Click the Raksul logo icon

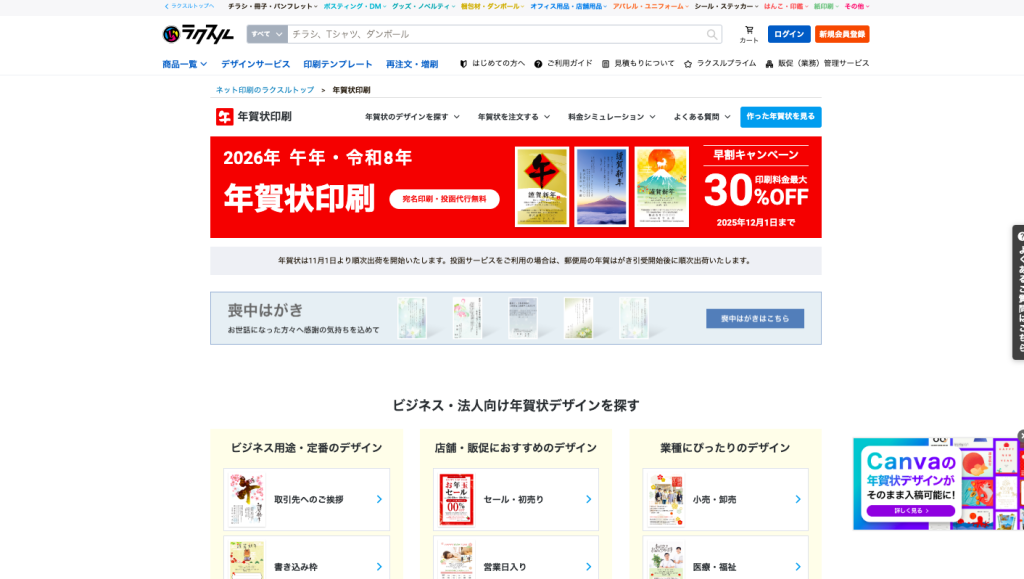coord(172,34)
